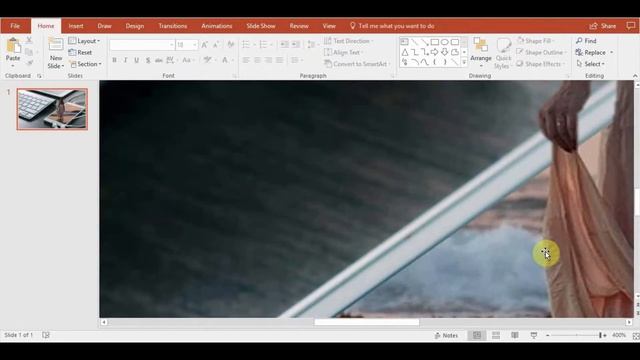Open the Section dropdown
This screenshot has height=360, width=640.
[x=85, y=64]
